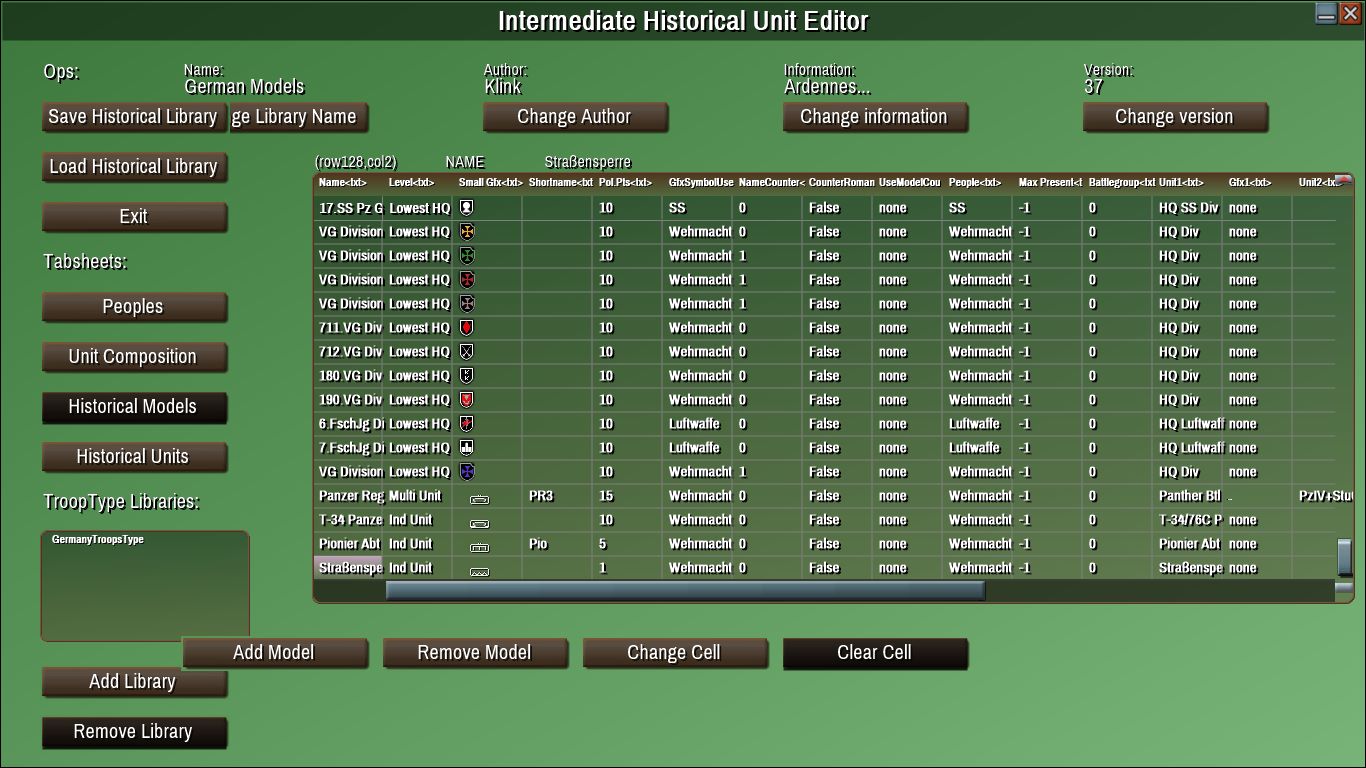This screenshot has width=1366, height=768.
Task: Click the table's horizontal scrollbar thumb
Action: pos(685,591)
